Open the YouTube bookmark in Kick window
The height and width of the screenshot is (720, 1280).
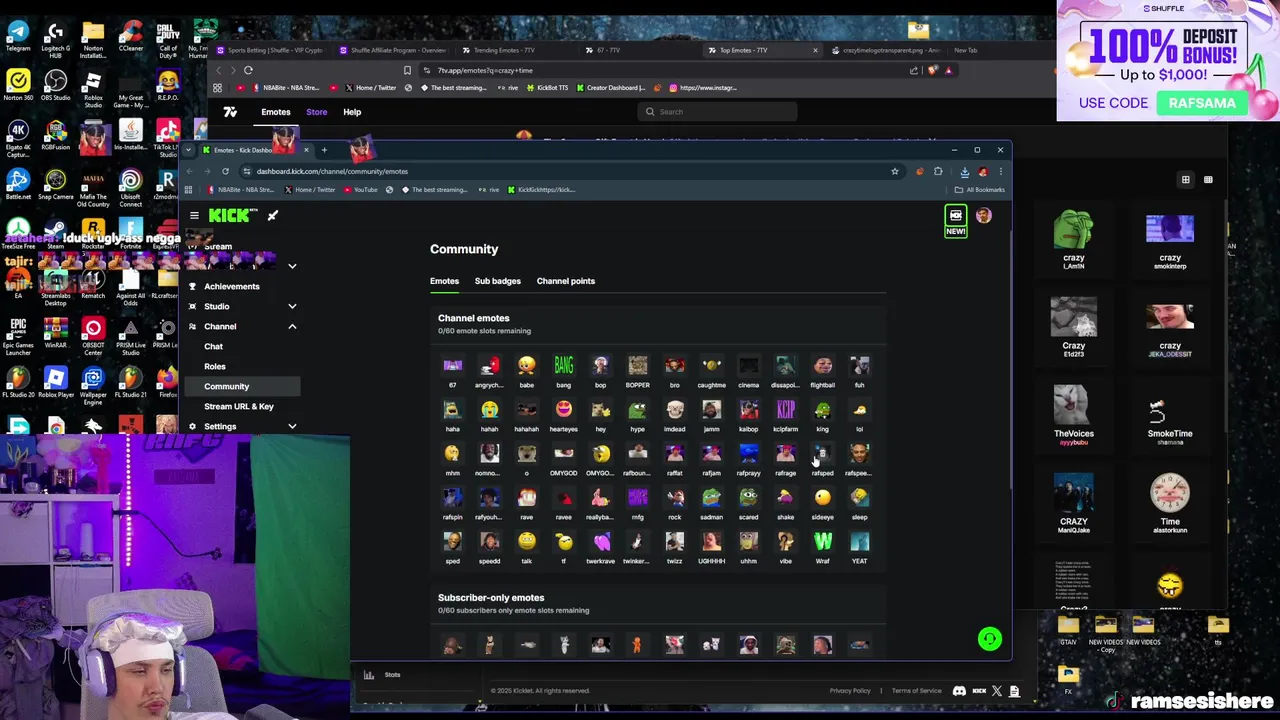coord(361,190)
